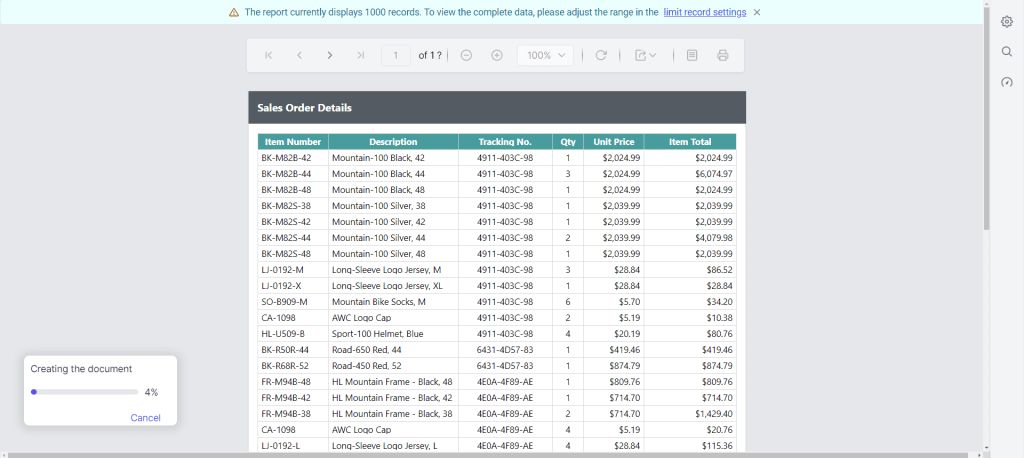Click the document creation progress bar
The height and width of the screenshot is (458, 1024).
pos(84,392)
